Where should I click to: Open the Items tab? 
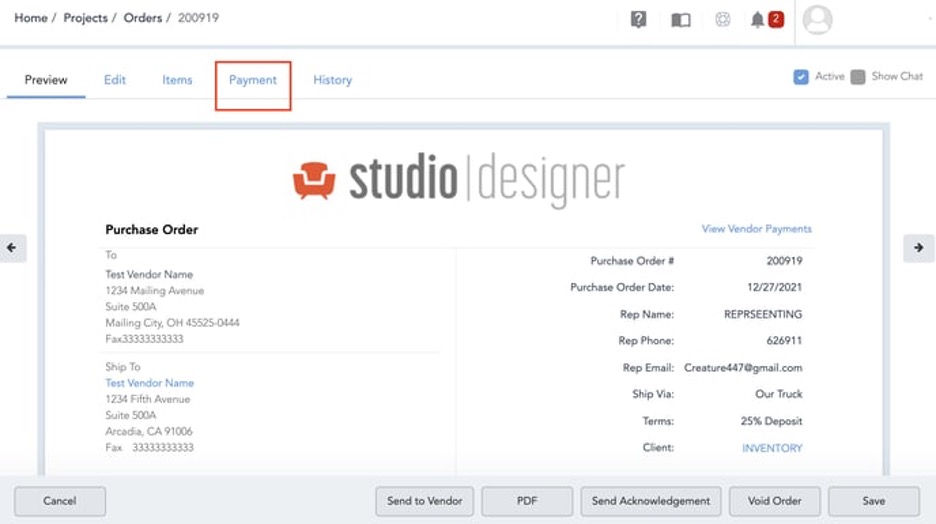pos(177,80)
